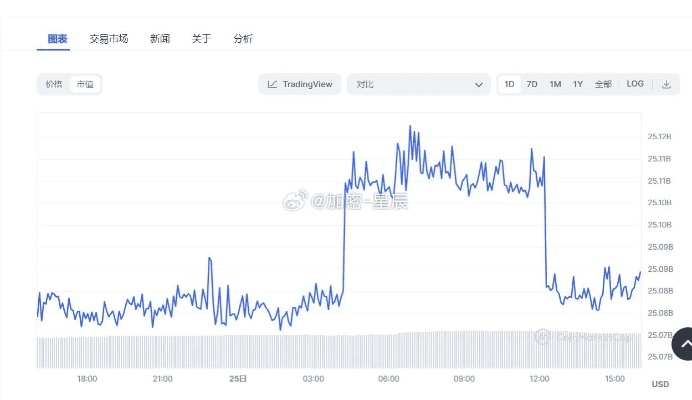Click the scroll-to-top arrow button

(x=685, y=344)
